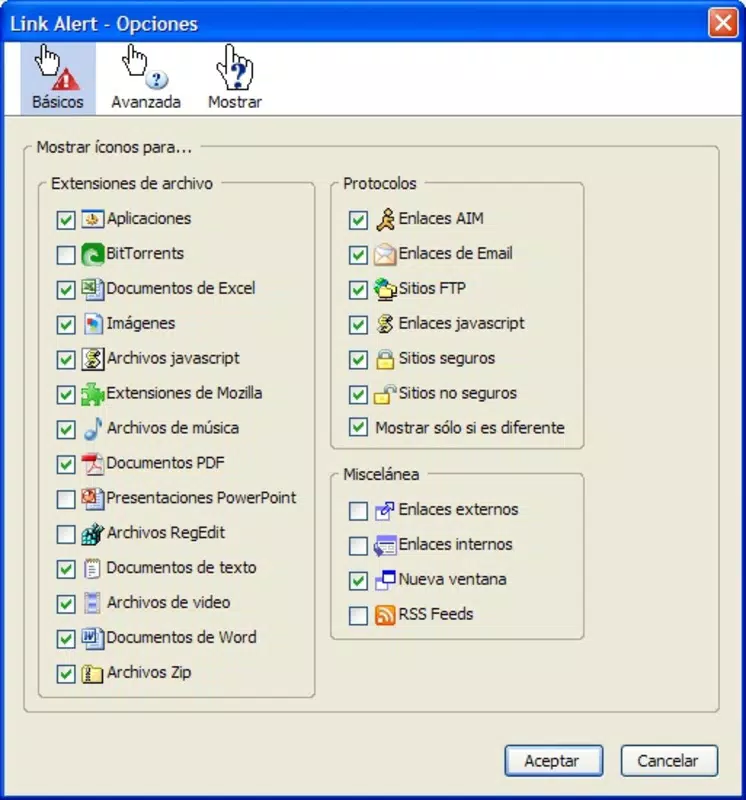746x800 pixels.
Task: Click the red Documentos PDF icon
Action: click(92, 464)
